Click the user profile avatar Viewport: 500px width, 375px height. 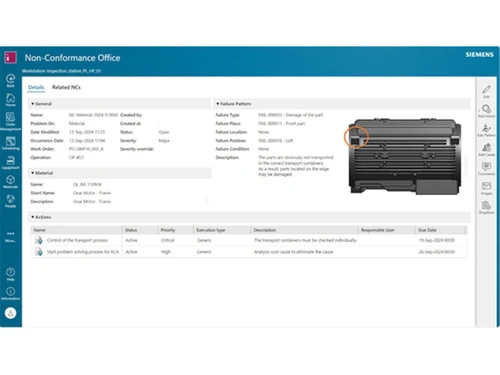coord(10,313)
